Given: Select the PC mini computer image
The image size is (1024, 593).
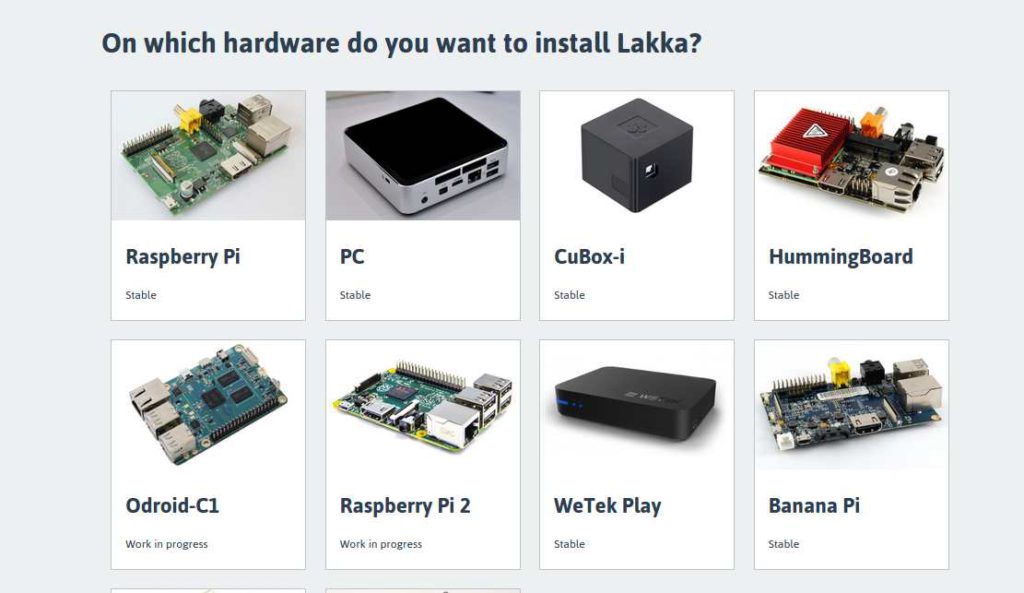Looking at the screenshot, I should [423, 155].
